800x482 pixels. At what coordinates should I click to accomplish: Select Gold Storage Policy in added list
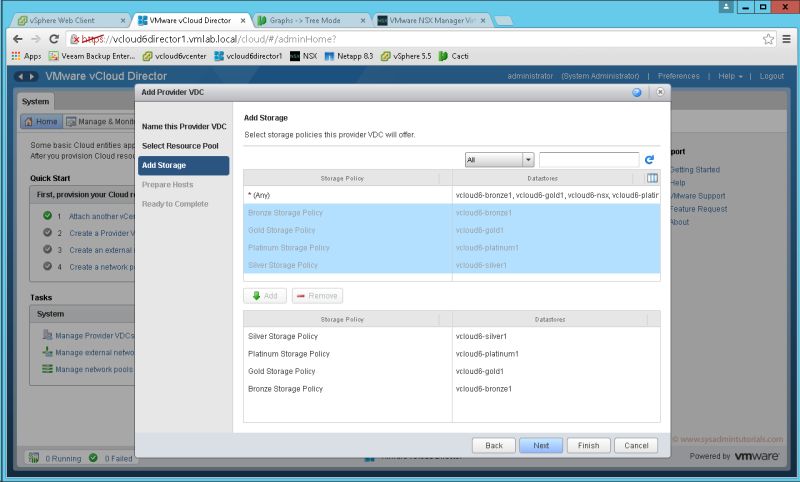(452, 371)
